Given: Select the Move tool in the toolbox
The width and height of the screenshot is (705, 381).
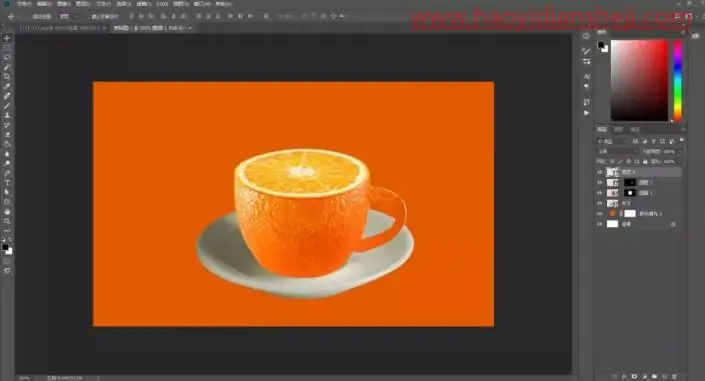Looking at the screenshot, I should click(7, 38).
